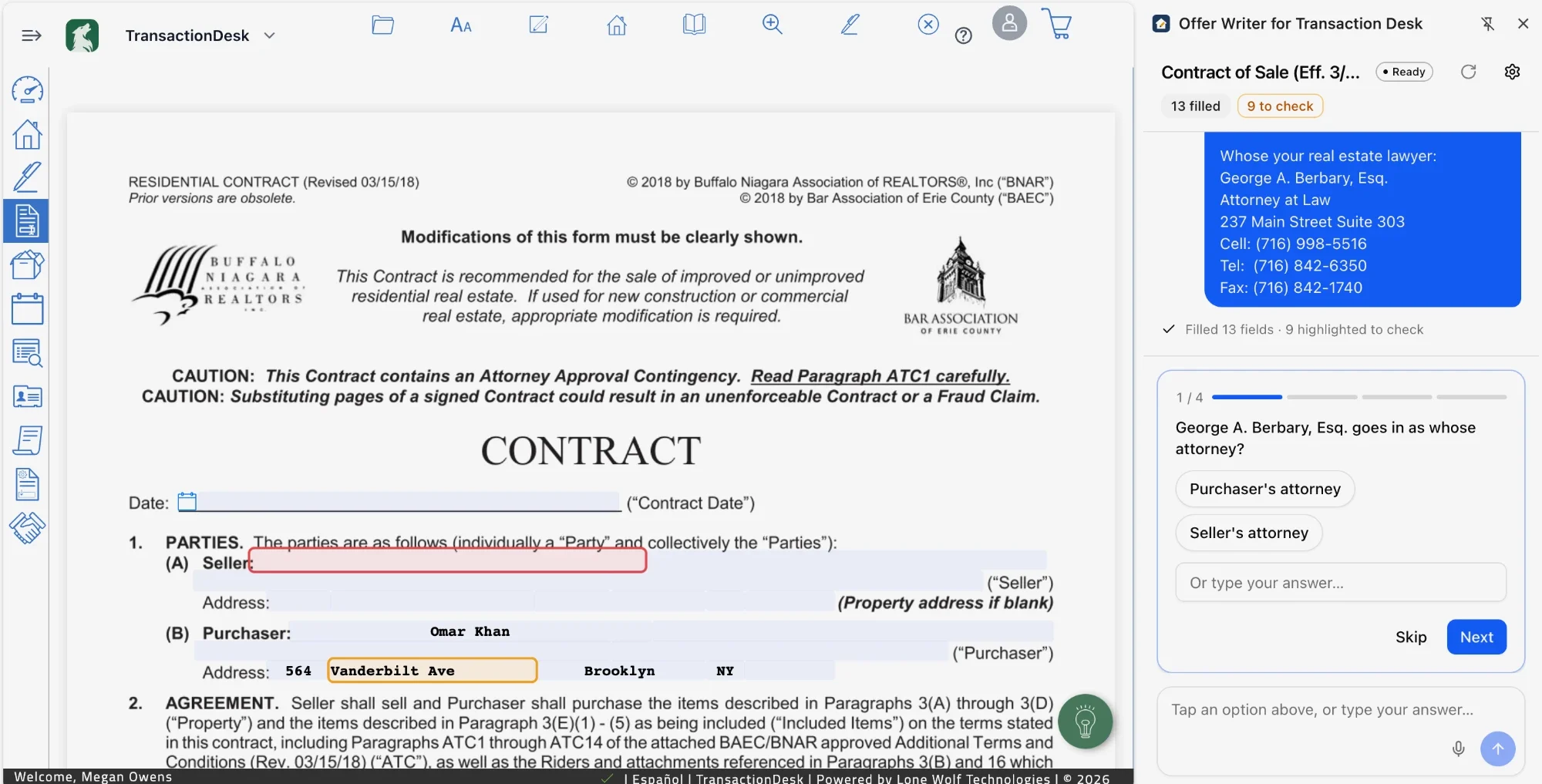The height and width of the screenshot is (784, 1542).
Task: Click the calendar picker beside Contract Date
Action: pyautogui.click(x=187, y=502)
